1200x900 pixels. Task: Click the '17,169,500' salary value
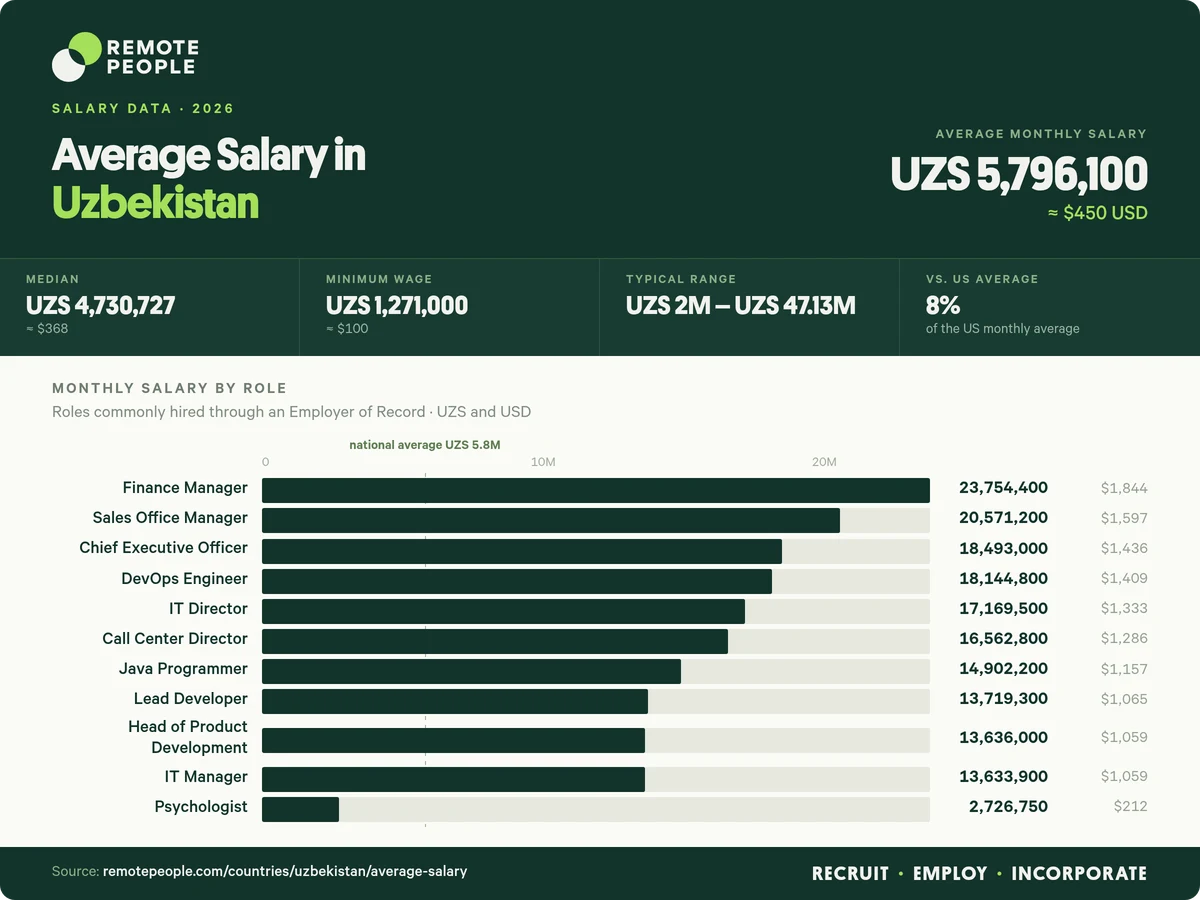point(1003,608)
